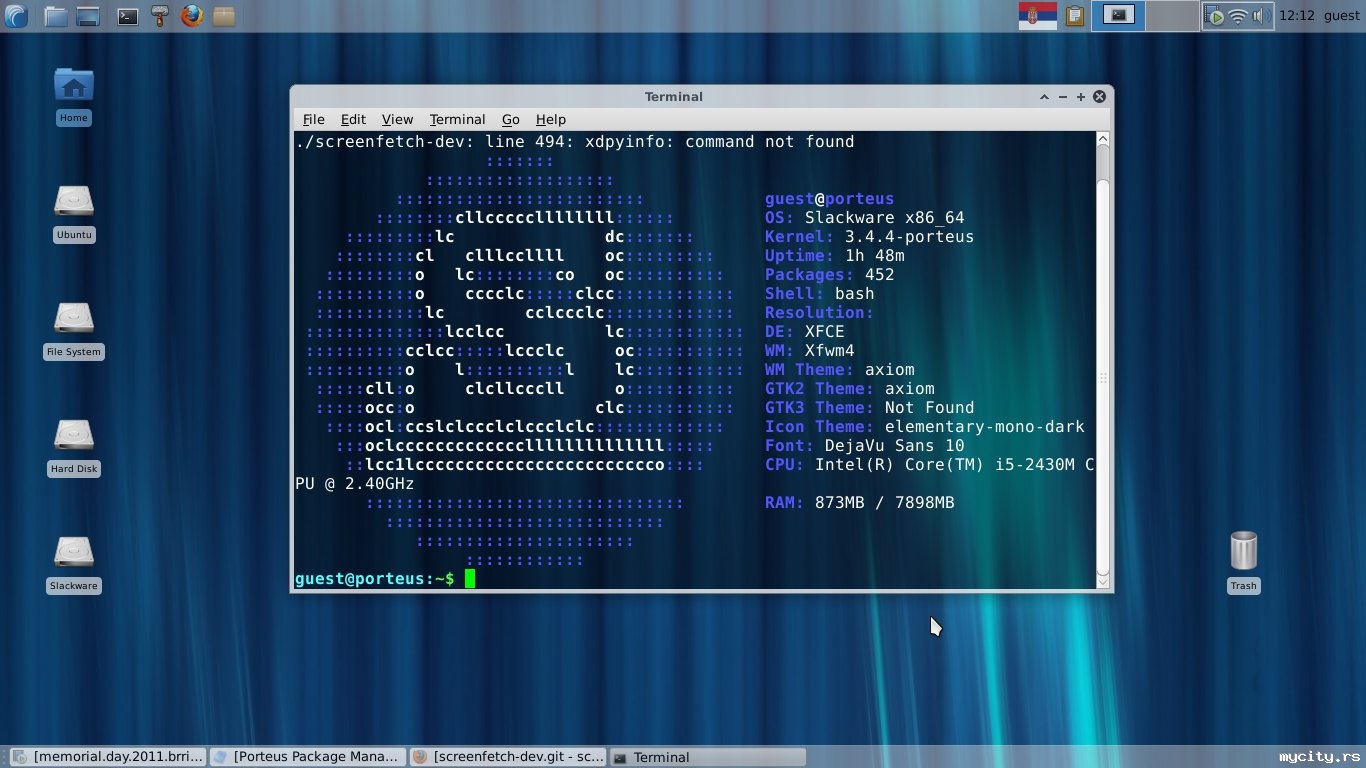1366x768 pixels.
Task: Launch the terminal emulator from the top panel
Action: 127,16
